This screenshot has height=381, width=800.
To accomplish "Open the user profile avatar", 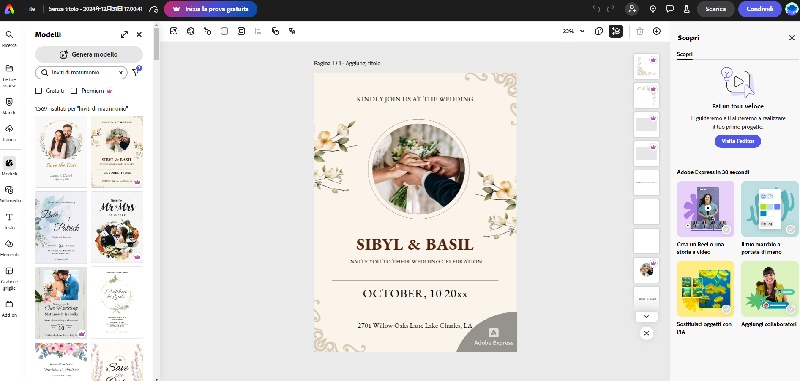I will 792,9.
